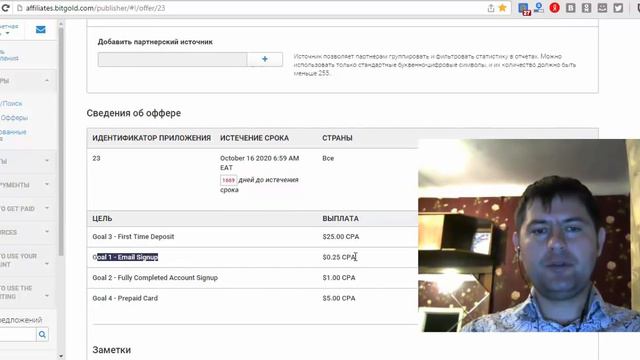Click the $5.00 CPA payout value

[x=339, y=298]
